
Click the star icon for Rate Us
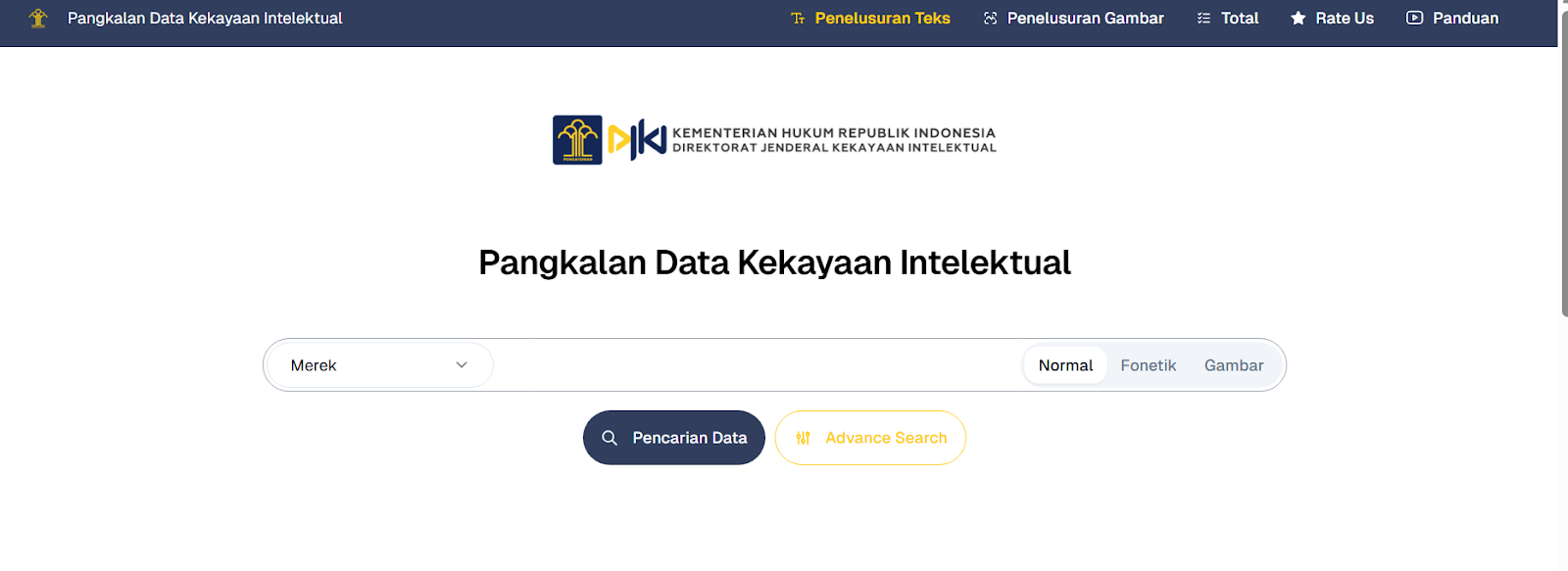pos(1298,19)
